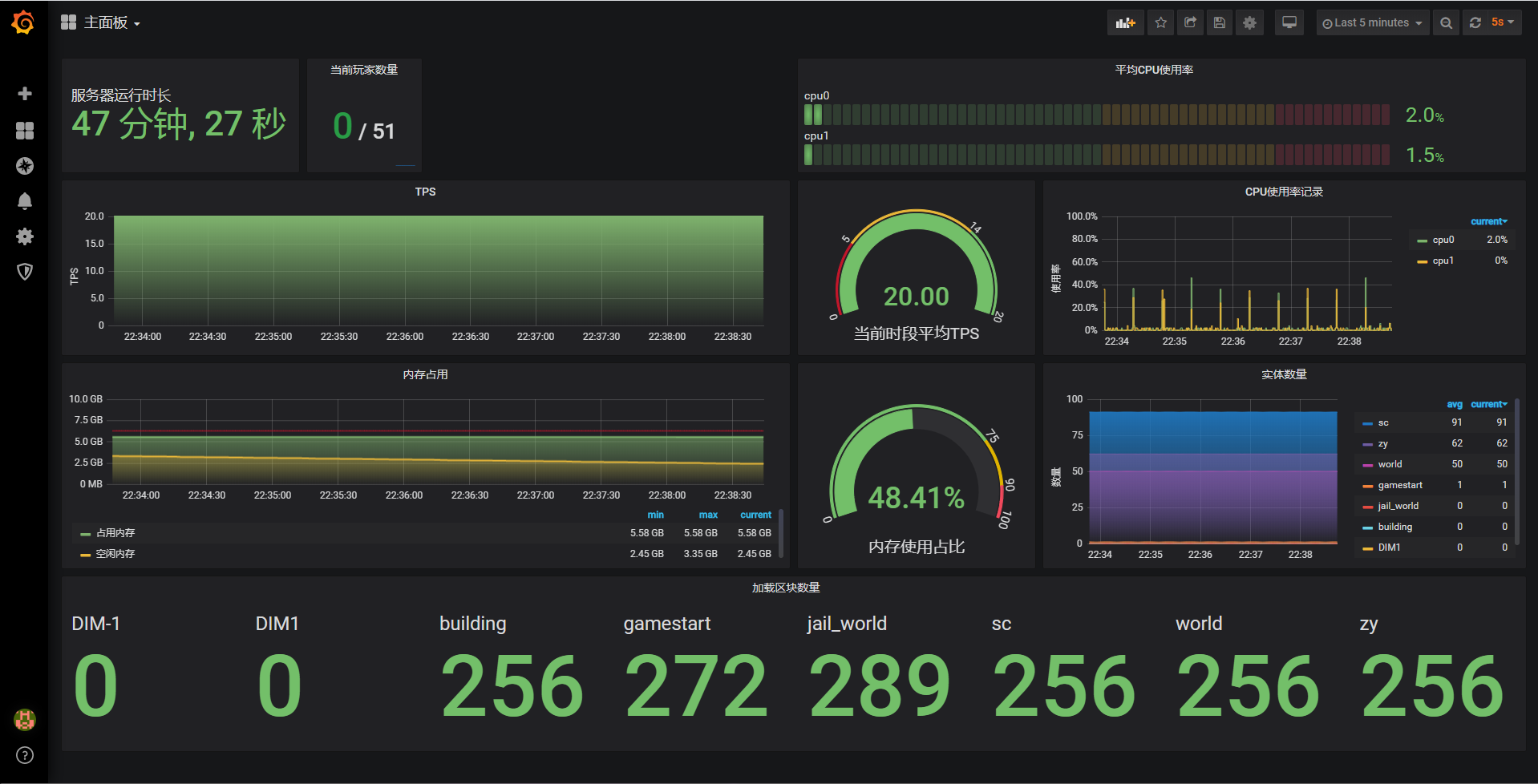The image size is (1538, 784).
Task: Click the zy legend color swatch
Action: [1367, 444]
